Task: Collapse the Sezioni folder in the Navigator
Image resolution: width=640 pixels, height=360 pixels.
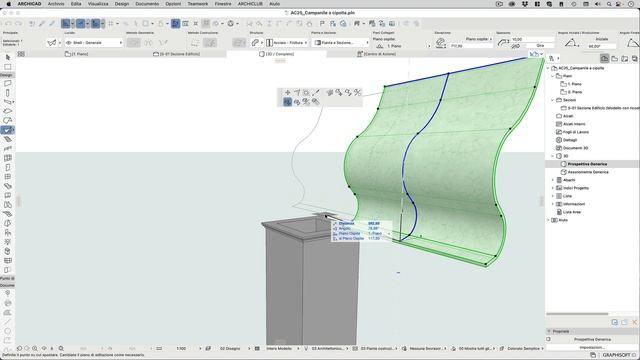Action: click(x=553, y=100)
